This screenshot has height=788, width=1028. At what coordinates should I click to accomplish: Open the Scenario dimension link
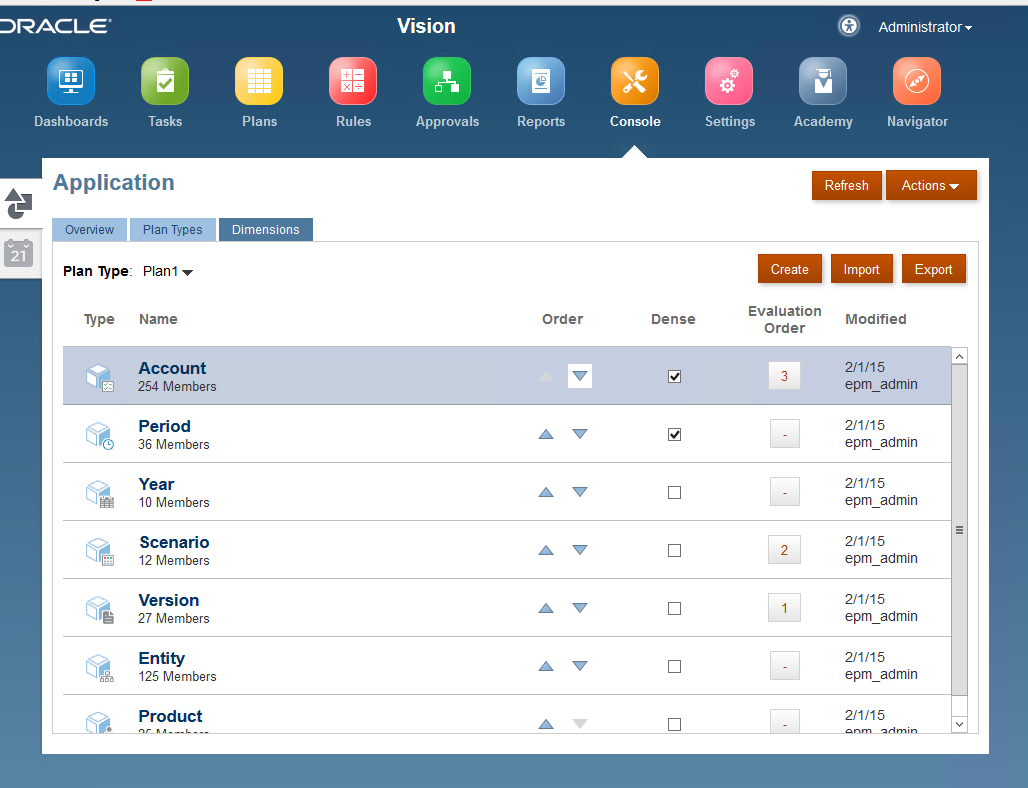point(174,542)
